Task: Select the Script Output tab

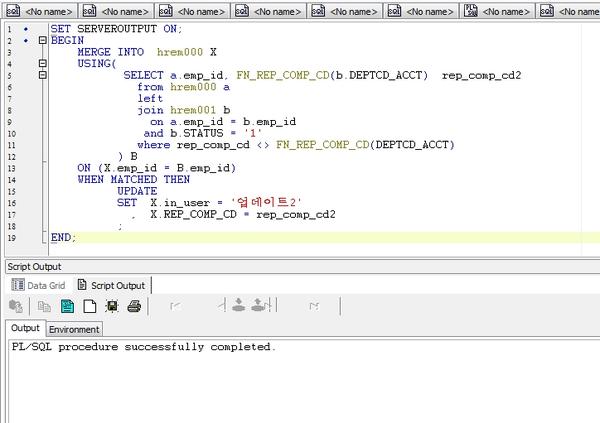Action: 112,286
